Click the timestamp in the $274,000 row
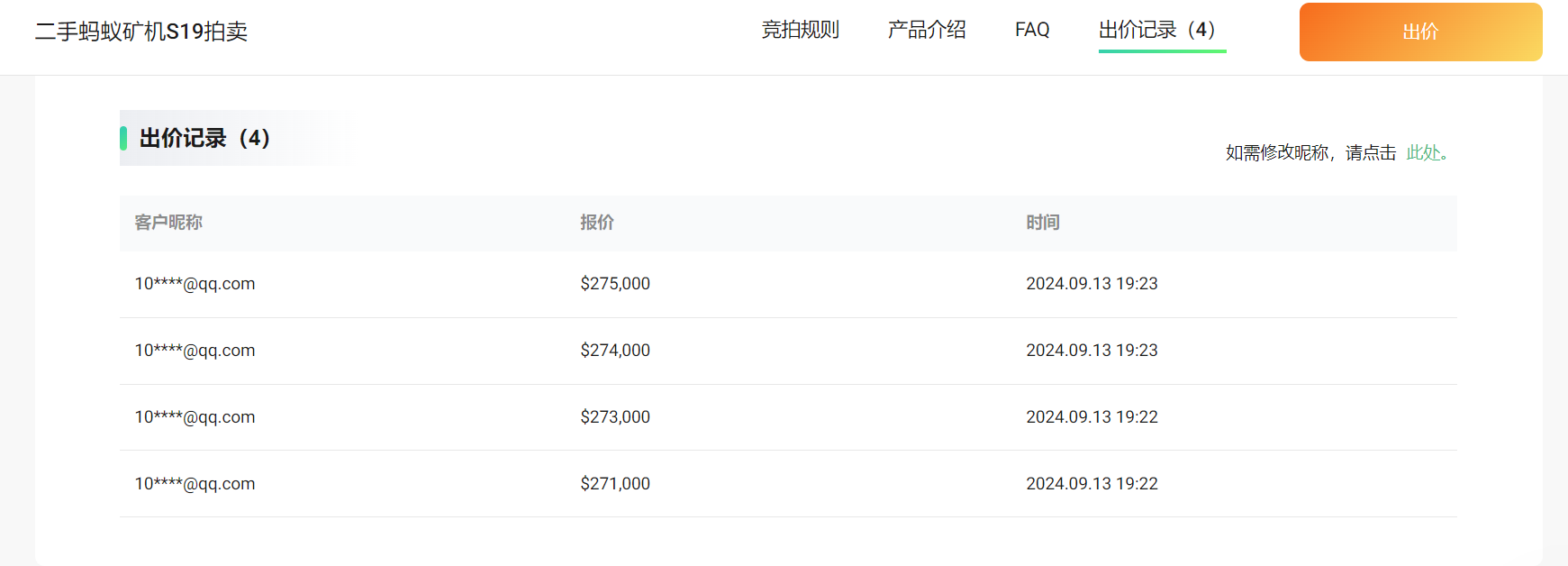 (x=1092, y=351)
